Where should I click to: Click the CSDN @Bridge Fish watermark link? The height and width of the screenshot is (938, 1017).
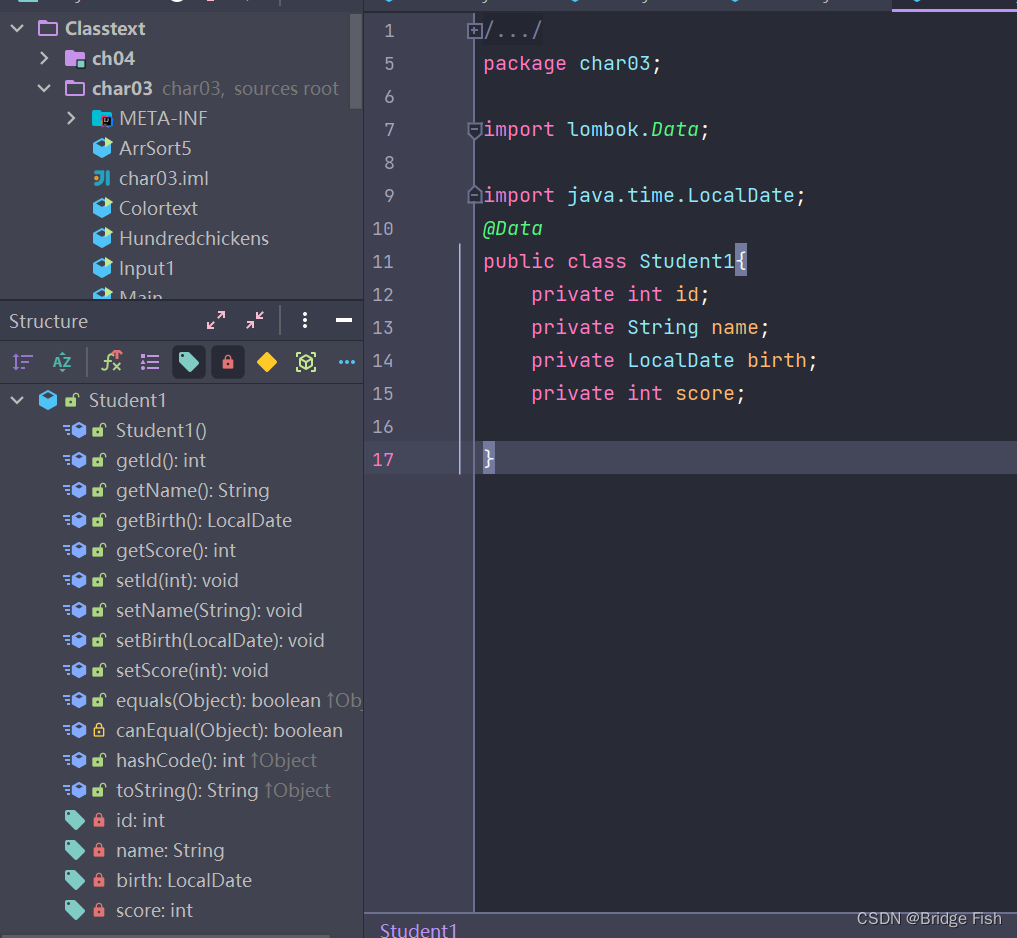pos(929,918)
